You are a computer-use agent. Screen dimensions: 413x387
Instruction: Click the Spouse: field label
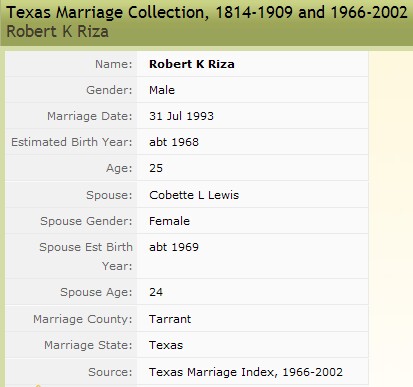click(109, 195)
